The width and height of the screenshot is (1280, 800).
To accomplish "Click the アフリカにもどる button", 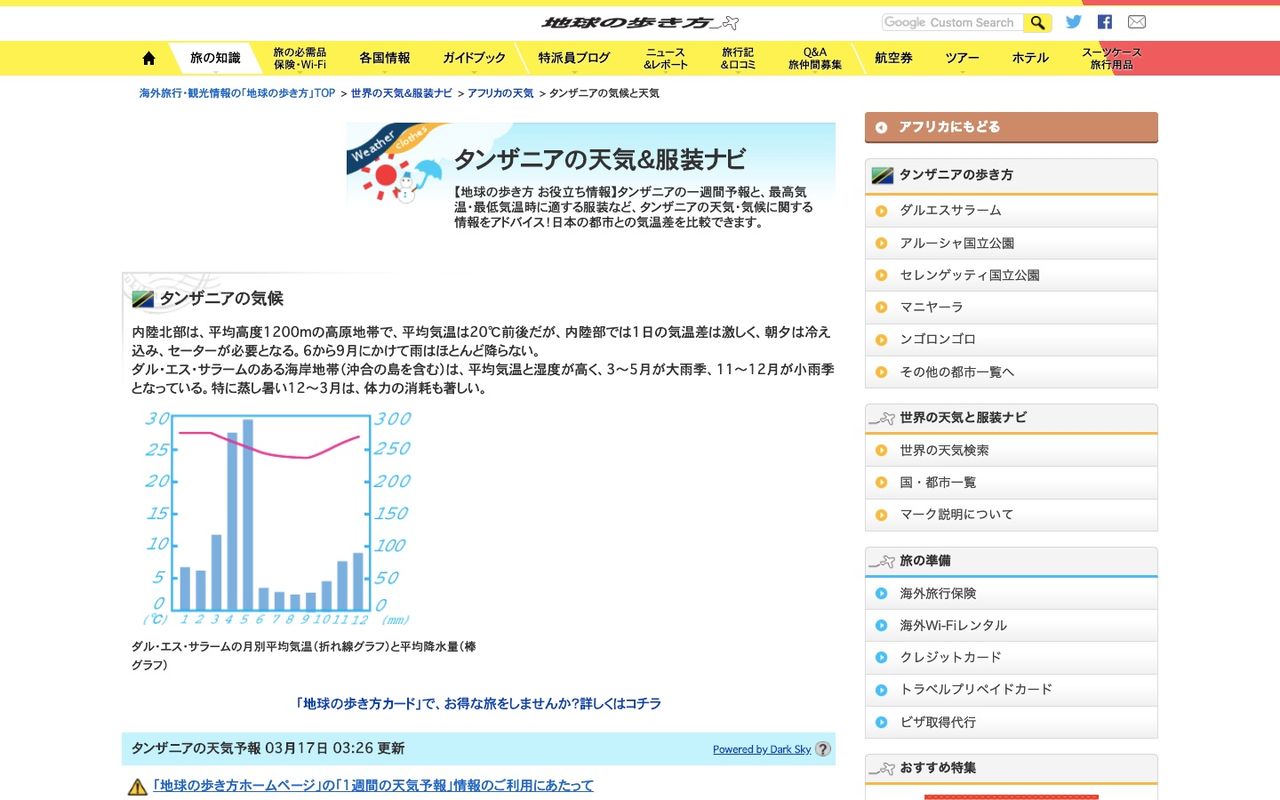I will [1011, 127].
